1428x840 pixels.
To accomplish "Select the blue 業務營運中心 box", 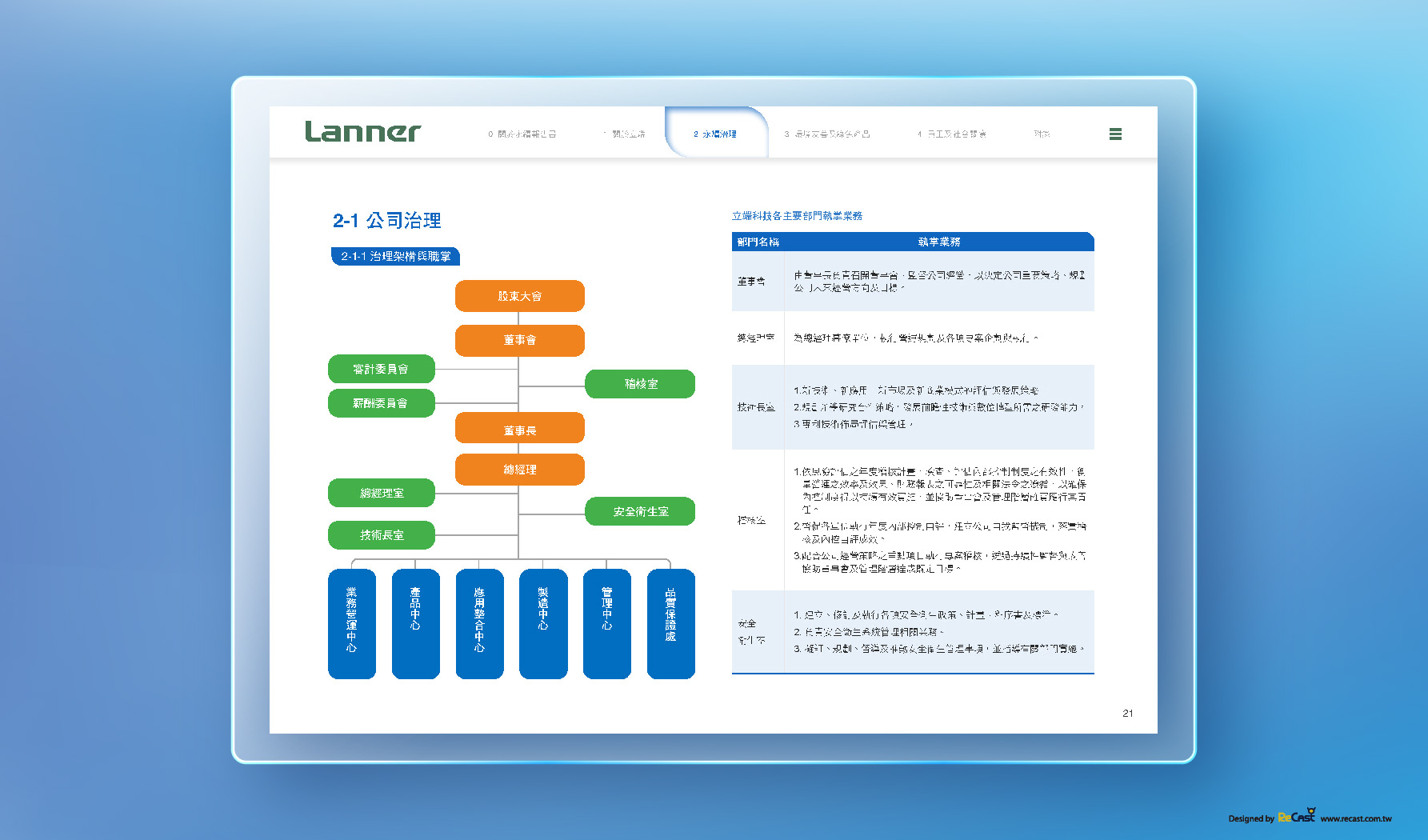I will (x=352, y=624).
